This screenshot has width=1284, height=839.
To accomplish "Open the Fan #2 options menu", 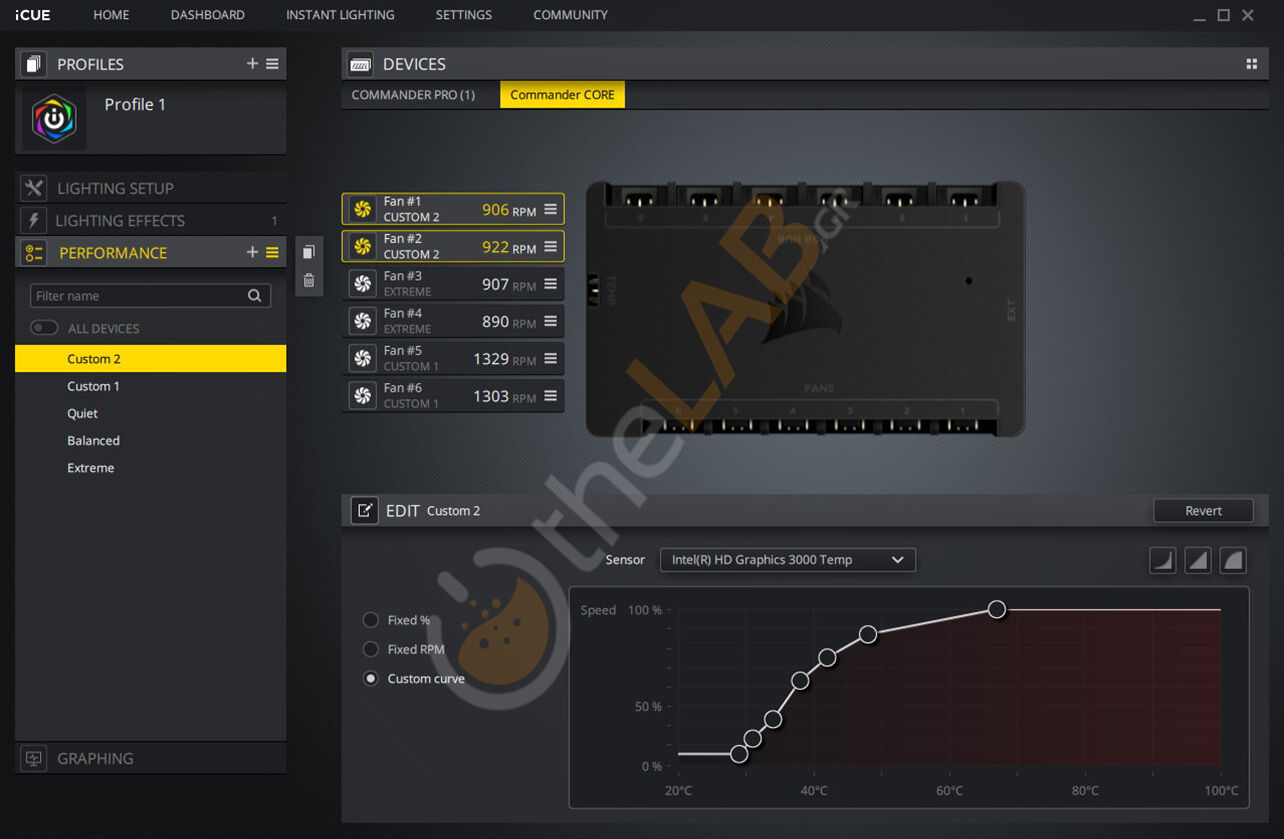I will pos(550,246).
